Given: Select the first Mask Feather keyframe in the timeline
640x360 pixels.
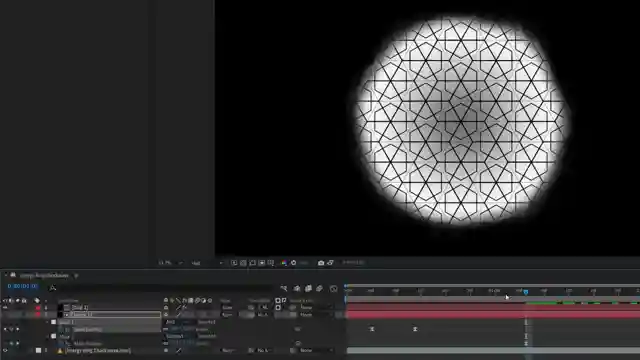Looking at the screenshot, I should click(372, 329).
